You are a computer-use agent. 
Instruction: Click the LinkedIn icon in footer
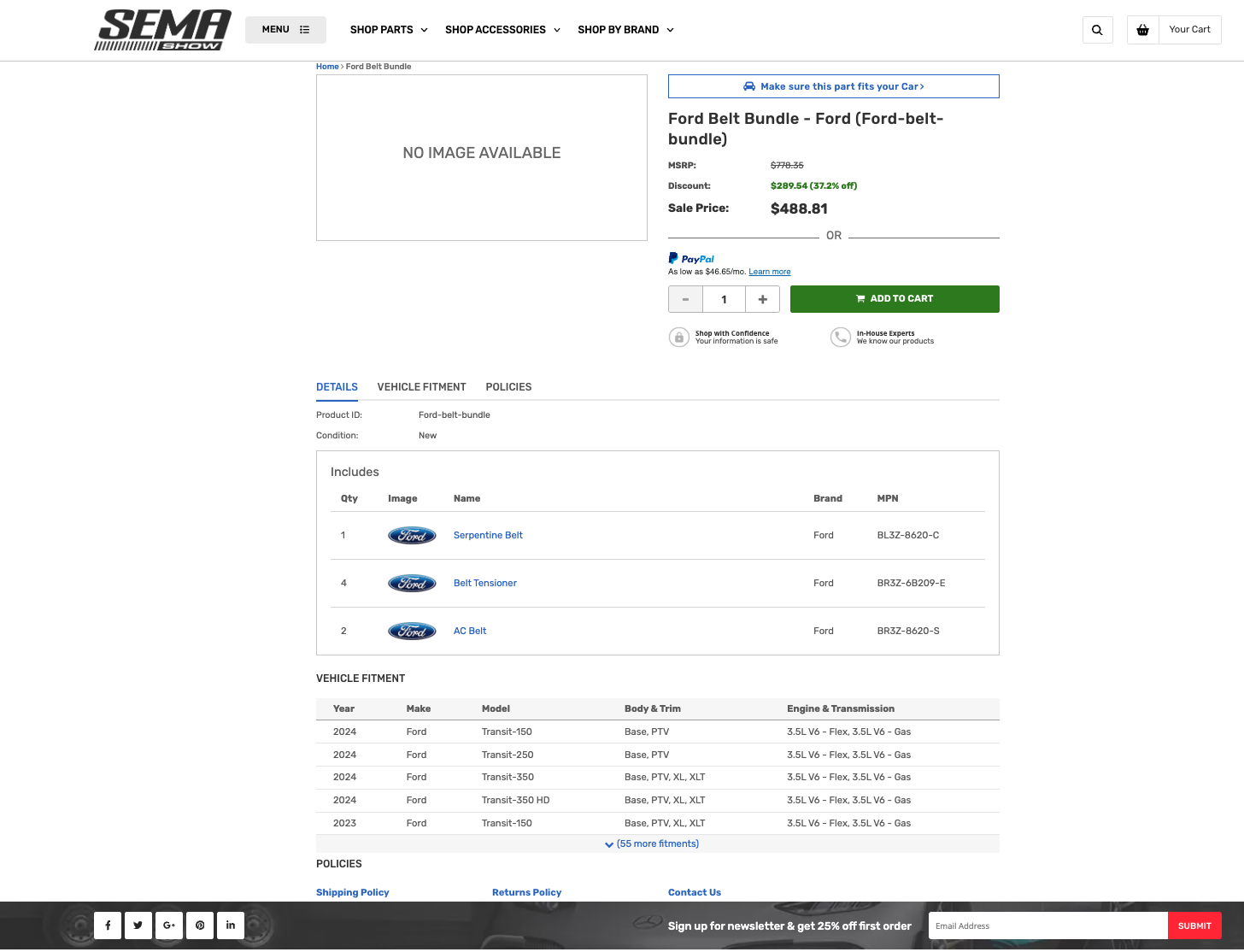(231, 926)
